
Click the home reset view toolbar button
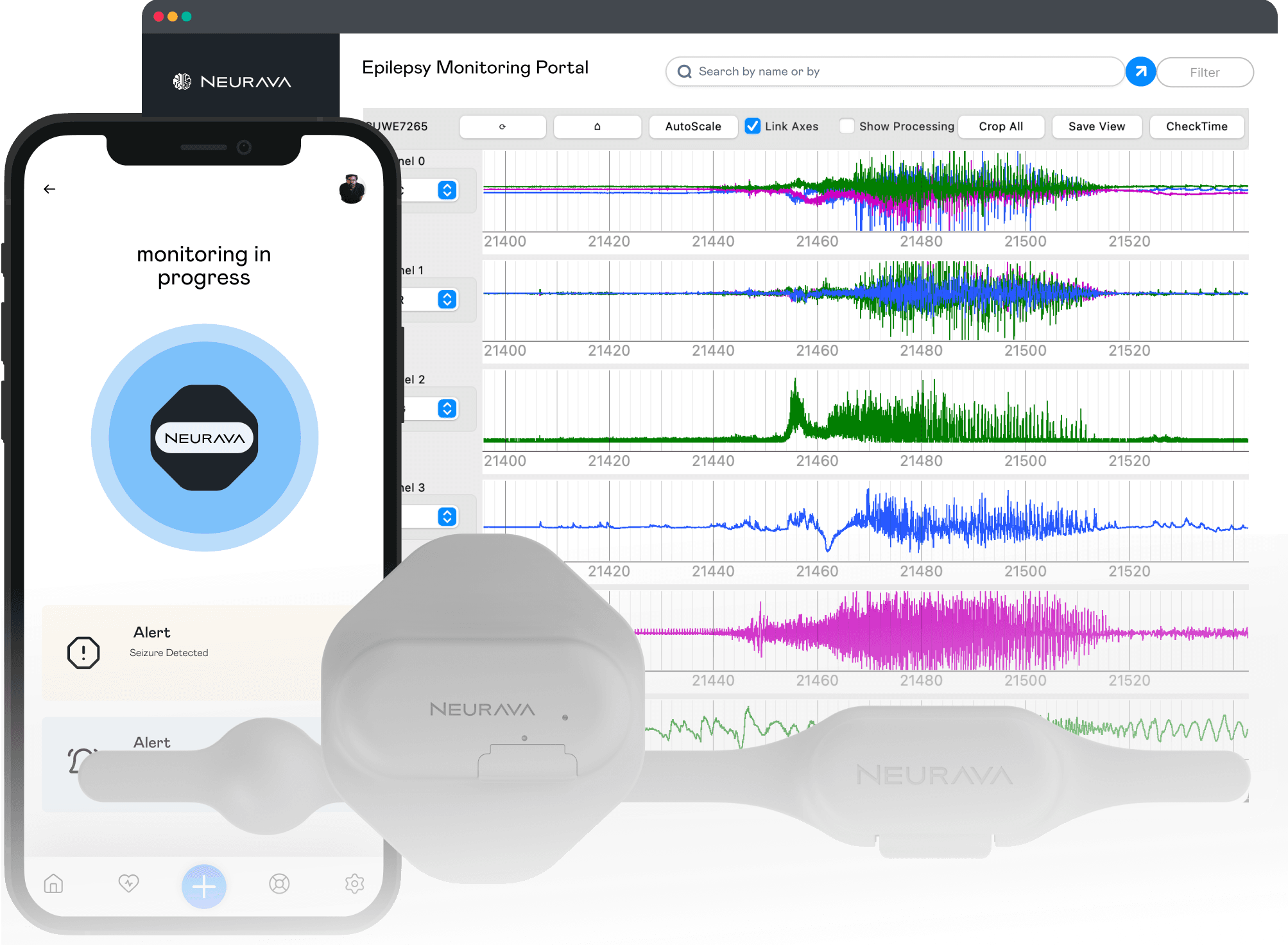[597, 126]
